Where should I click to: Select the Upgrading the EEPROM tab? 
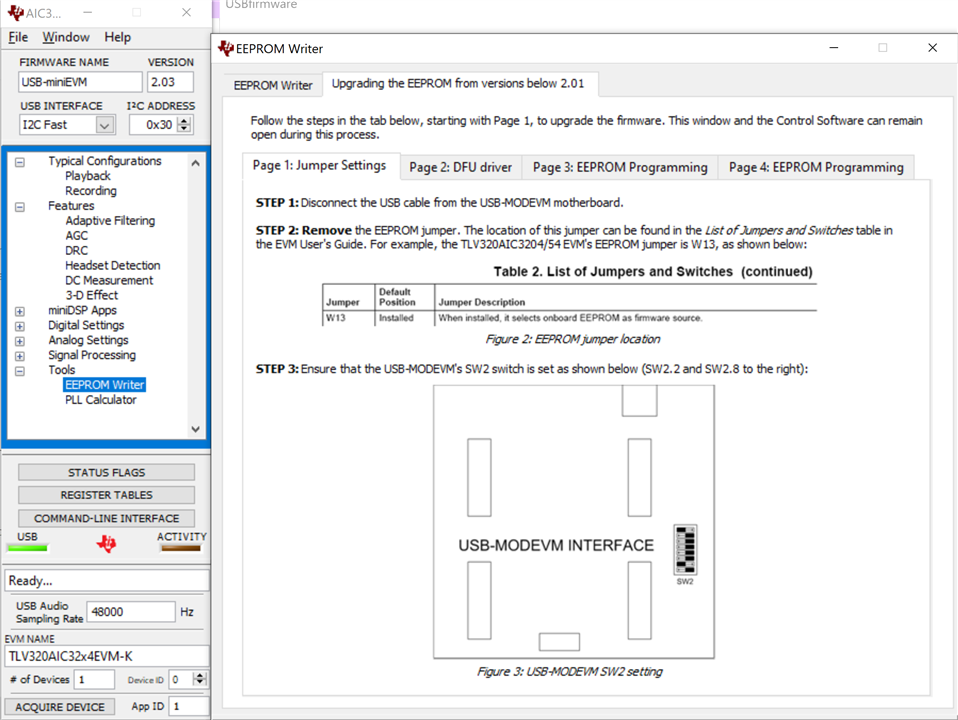[x=458, y=83]
